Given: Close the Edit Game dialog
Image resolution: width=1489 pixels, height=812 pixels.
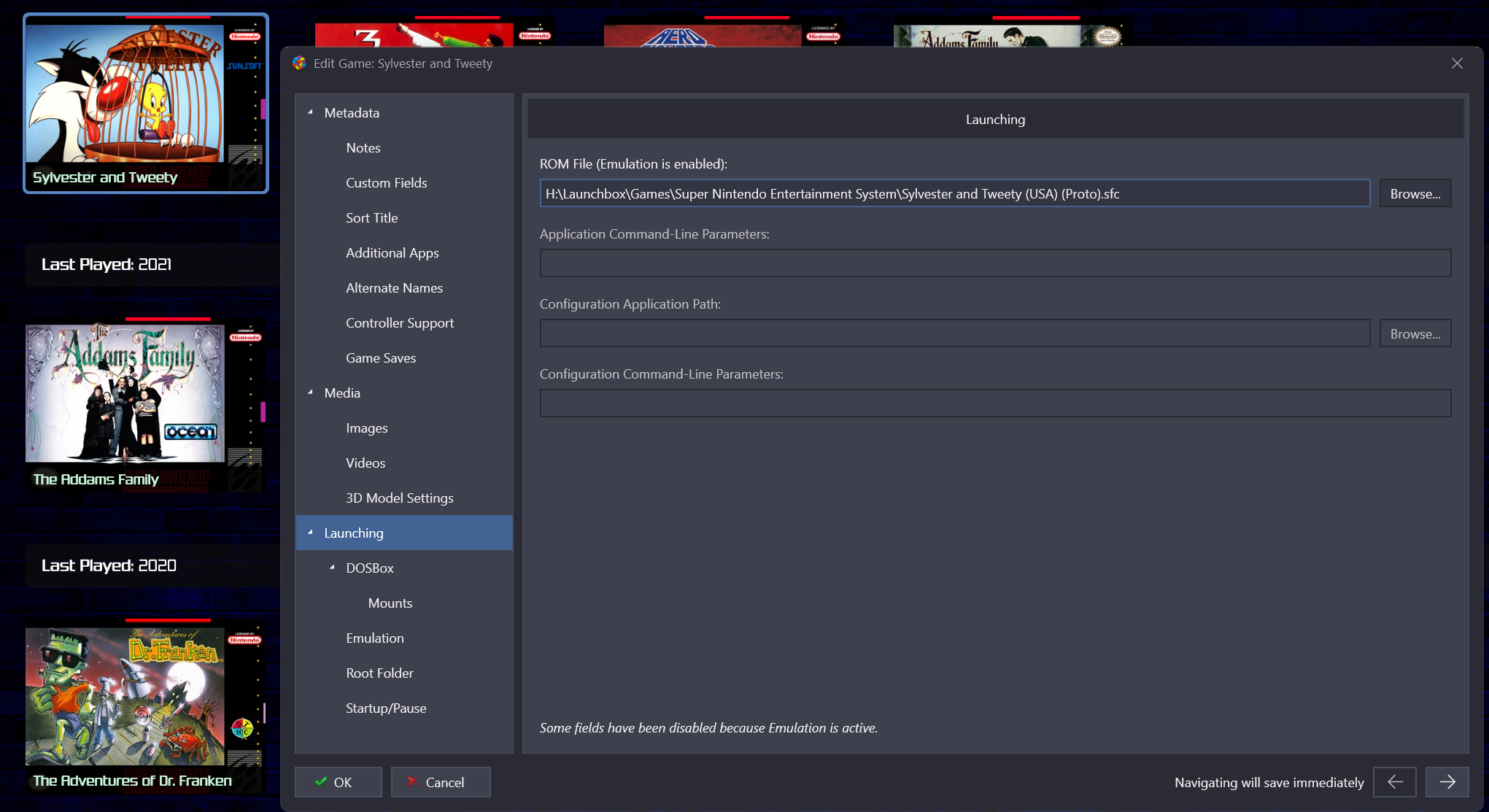Looking at the screenshot, I should tap(1457, 63).
